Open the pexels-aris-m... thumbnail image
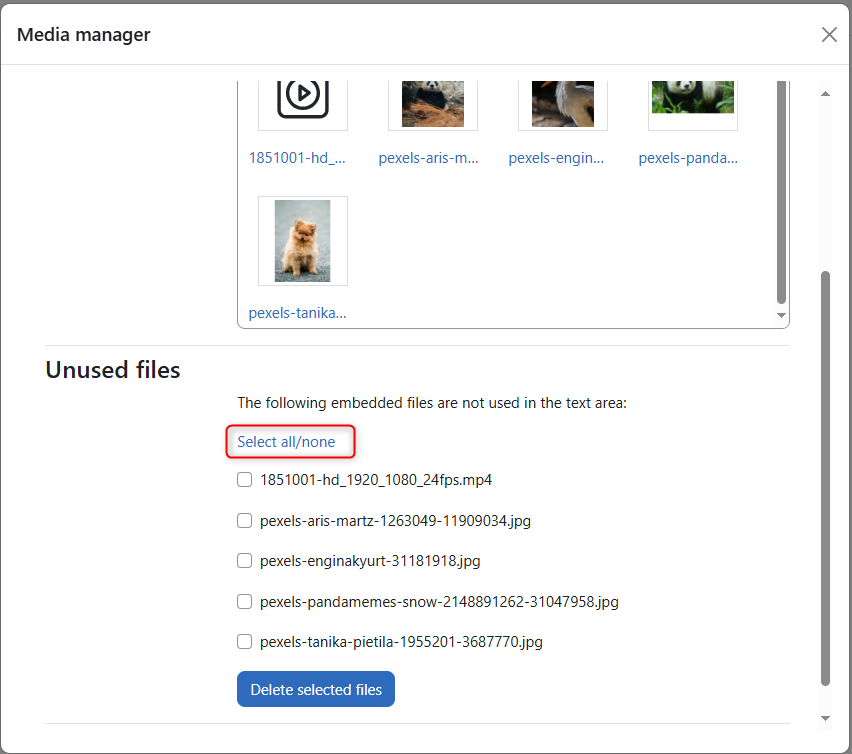Image resolution: width=852 pixels, height=754 pixels. click(x=433, y=104)
